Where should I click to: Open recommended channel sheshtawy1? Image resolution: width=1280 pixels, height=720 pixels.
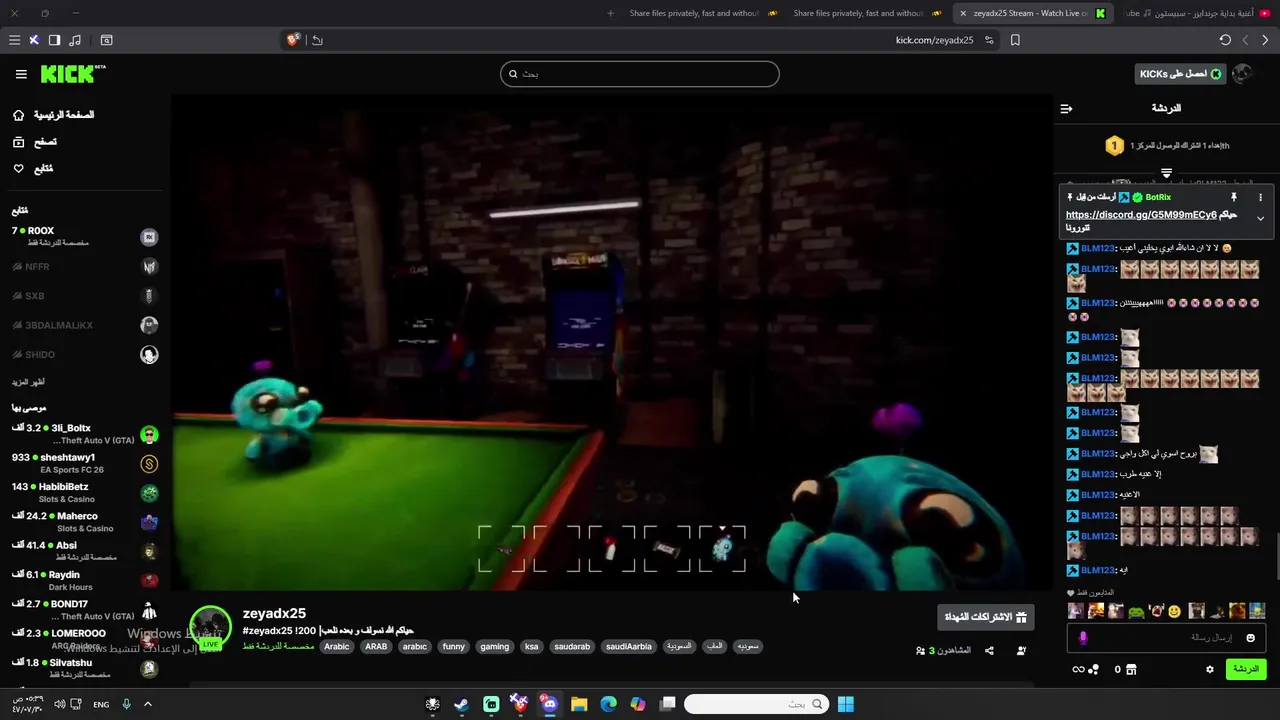tap(85, 463)
